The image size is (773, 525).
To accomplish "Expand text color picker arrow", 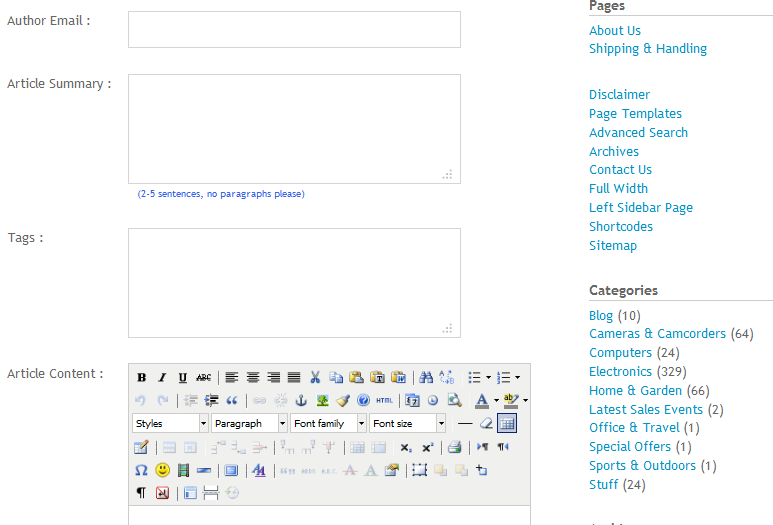I will pos(496,400).
